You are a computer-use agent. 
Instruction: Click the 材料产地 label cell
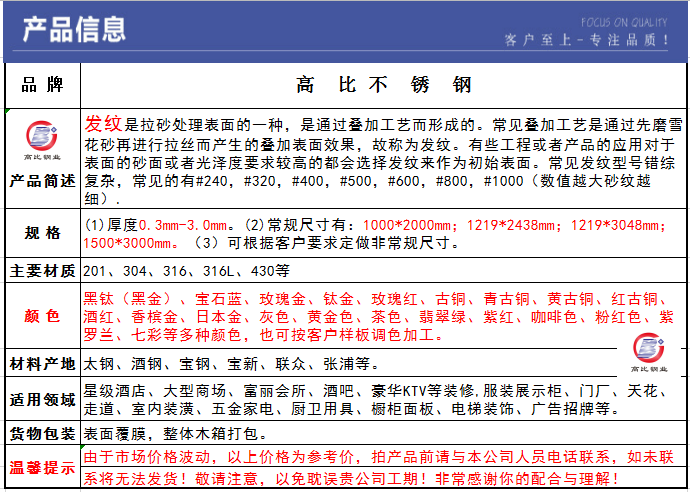click(43, 364)
